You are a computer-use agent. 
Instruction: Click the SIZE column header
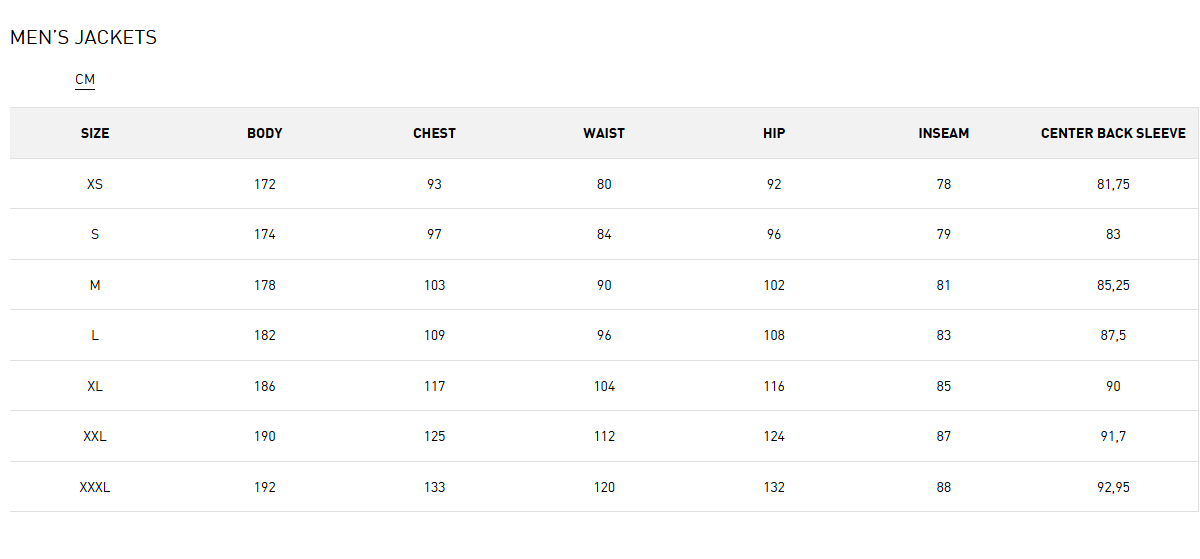tap(95, 133)
